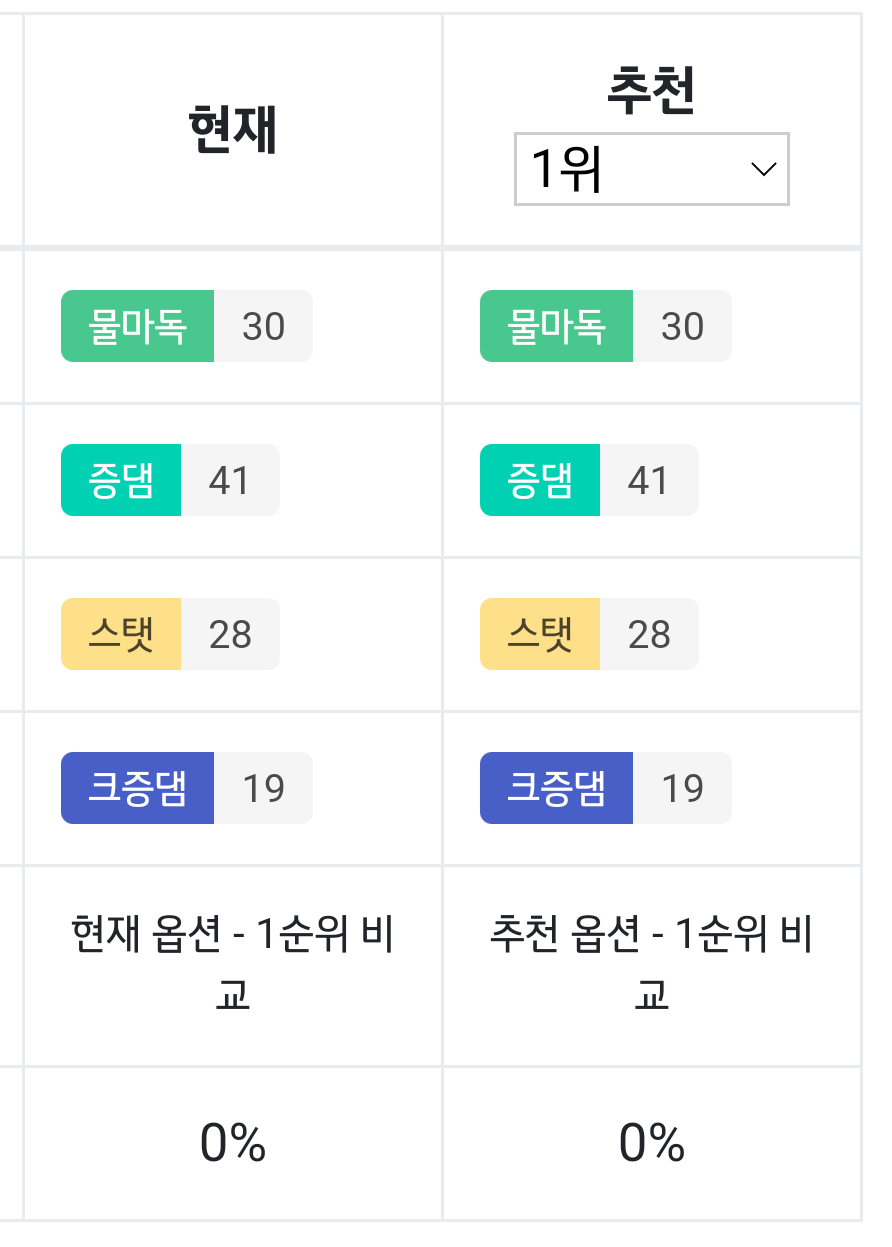The image size is (892, 1247).
Task: Select the green 물마독 tag in 현재 column
Action: 138,326
